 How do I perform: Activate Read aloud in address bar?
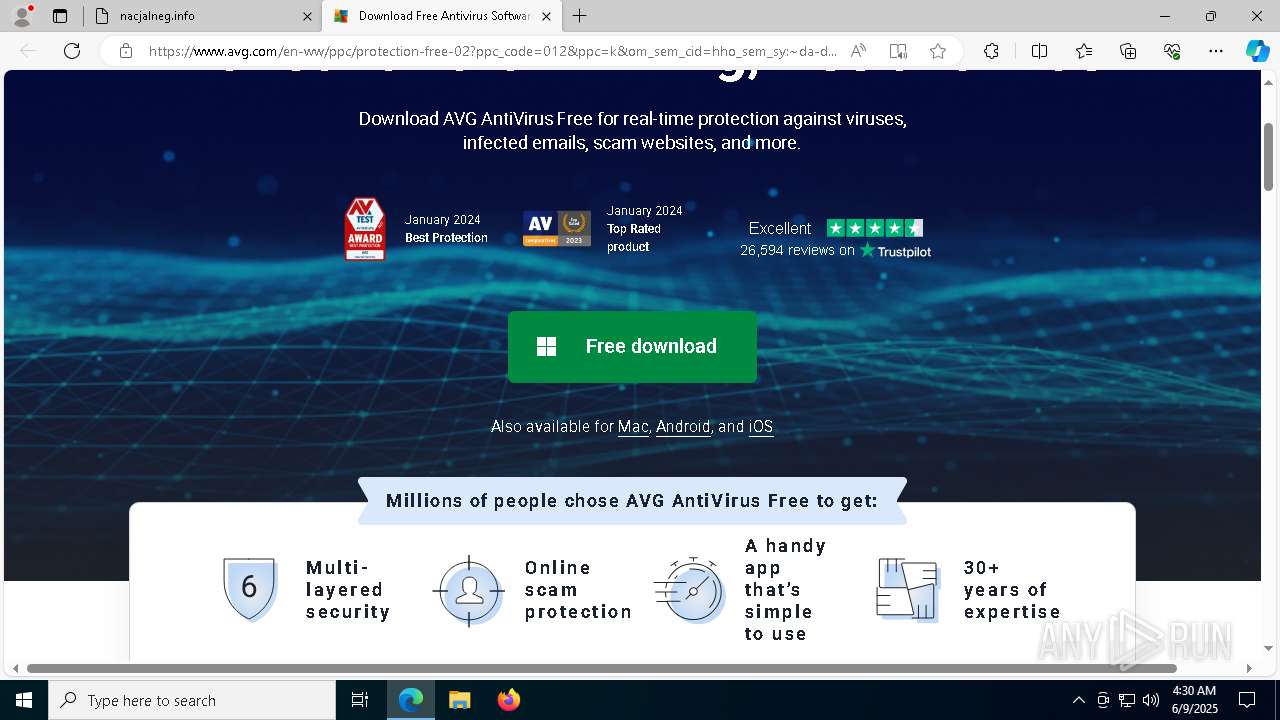pyautogui.click(x=858, y=51)
